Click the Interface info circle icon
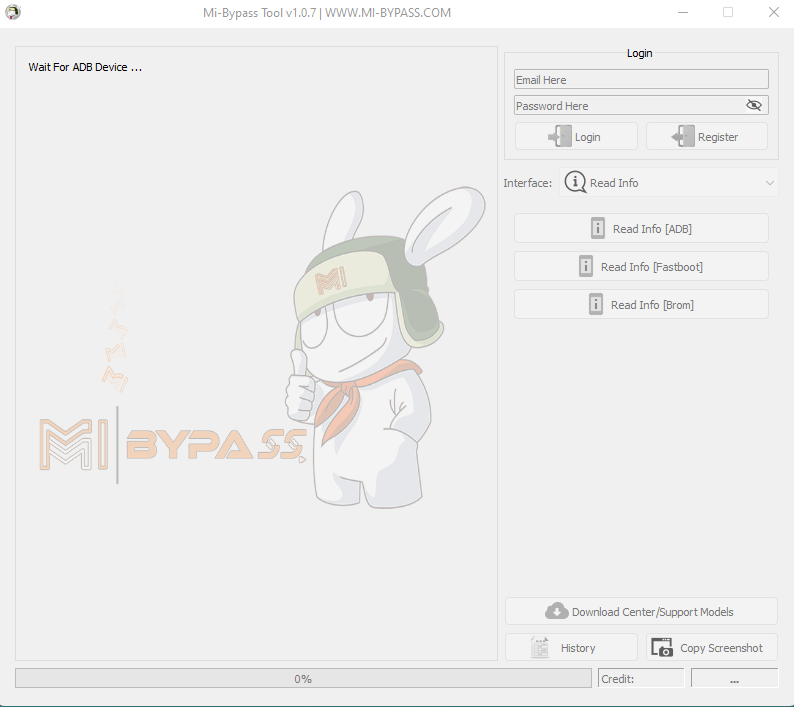 click(x=575, y=182)
